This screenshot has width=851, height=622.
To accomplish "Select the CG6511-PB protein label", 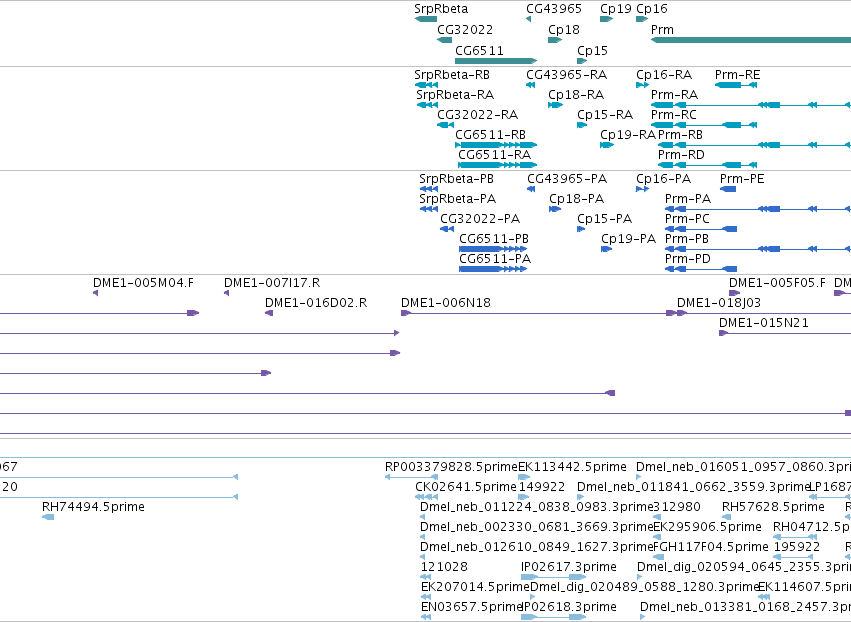I will [494, 239].
